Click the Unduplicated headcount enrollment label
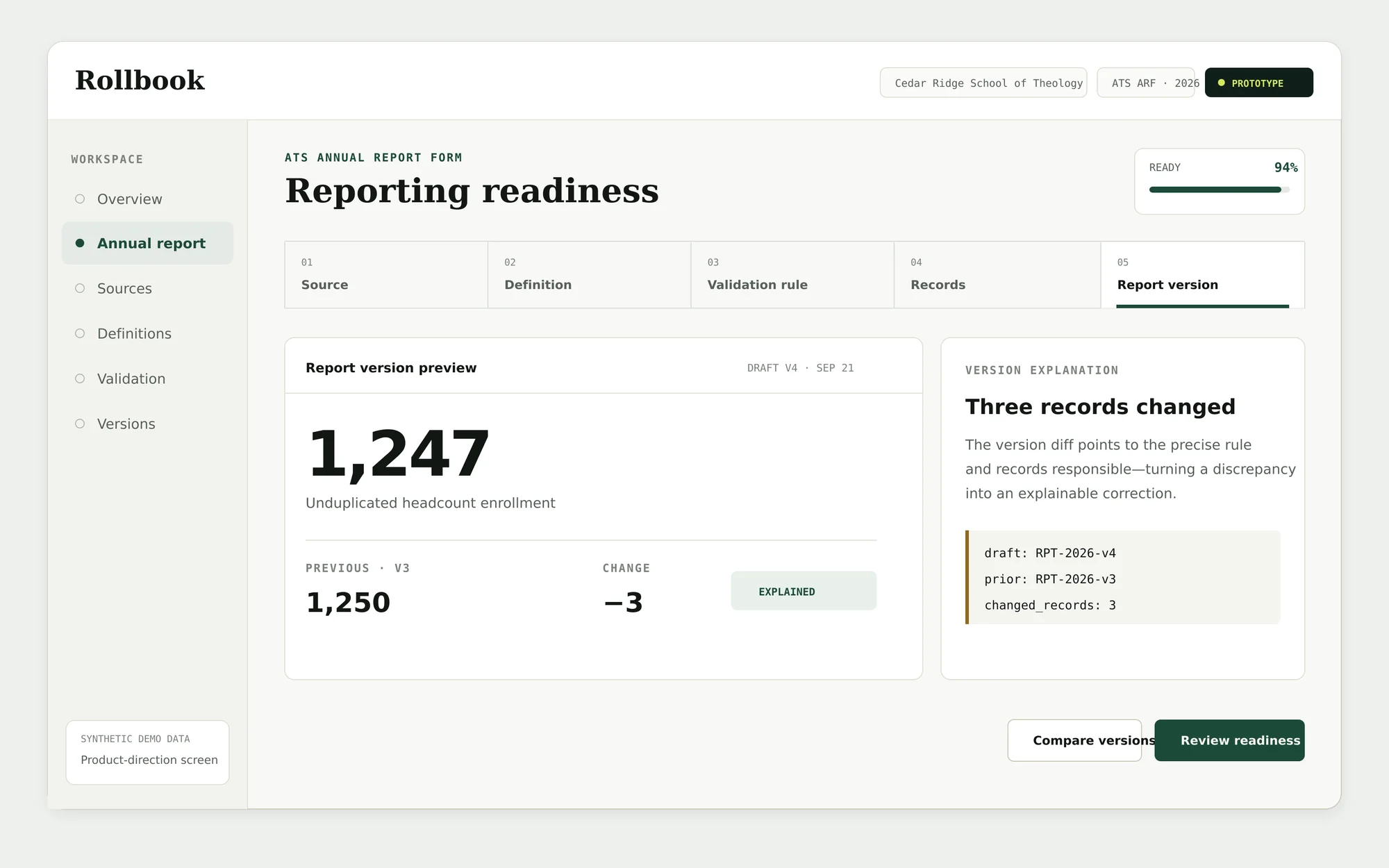The width and height of the screenshot is (1389, 868). pyautogui.click(x=431, y=503)
